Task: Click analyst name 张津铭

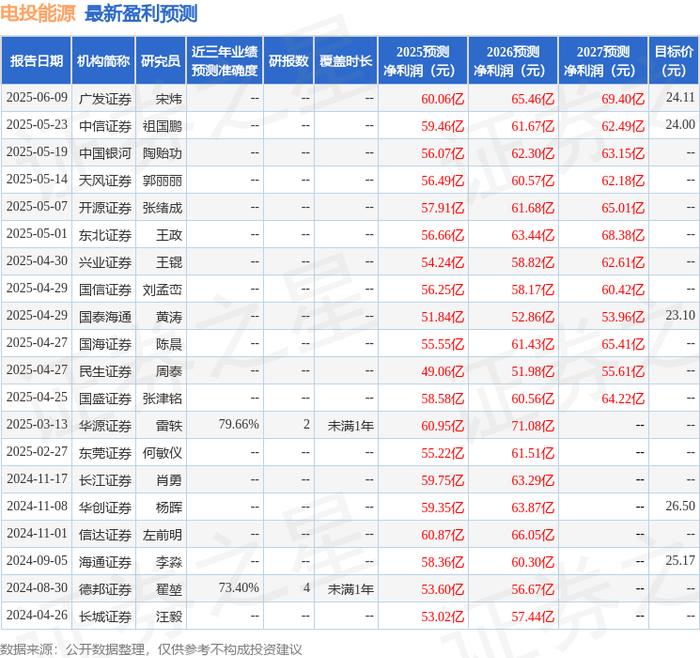Action: tap(162, 399)
